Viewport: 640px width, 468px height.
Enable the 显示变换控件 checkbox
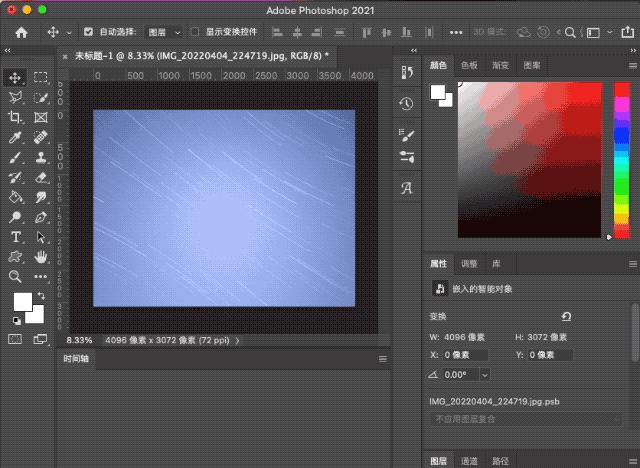click(x=195, y=32)
